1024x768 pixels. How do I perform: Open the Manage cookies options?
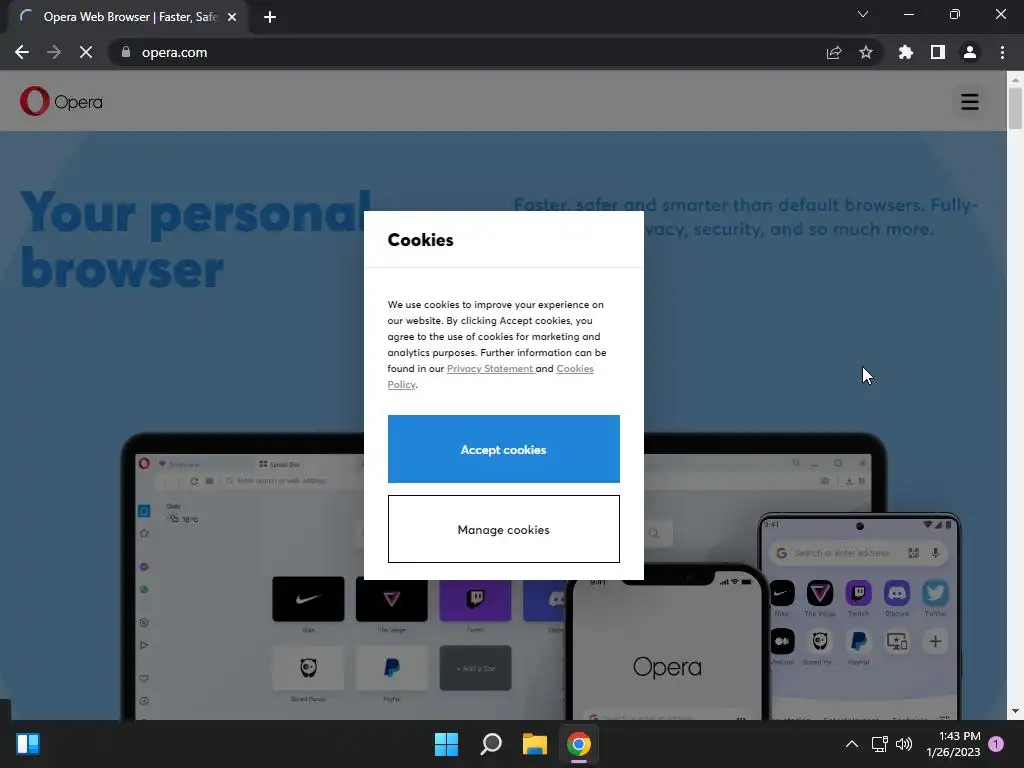504,529
